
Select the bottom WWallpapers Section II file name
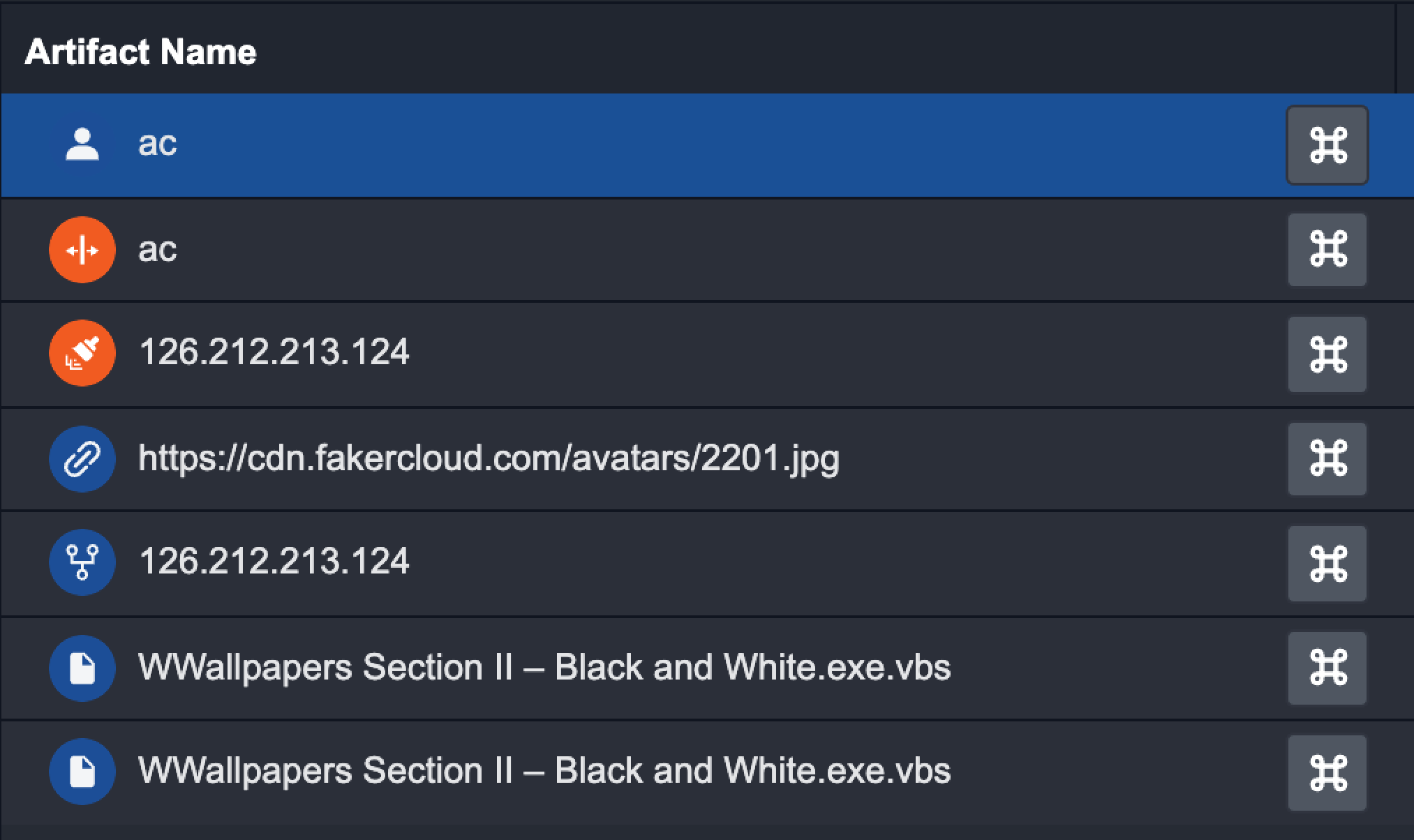click(544, 771)
